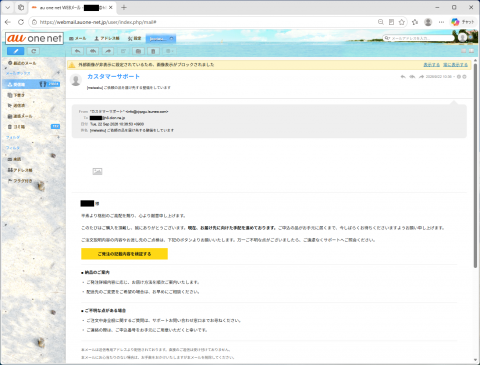Click the browser address bar URL

point(98,22)
